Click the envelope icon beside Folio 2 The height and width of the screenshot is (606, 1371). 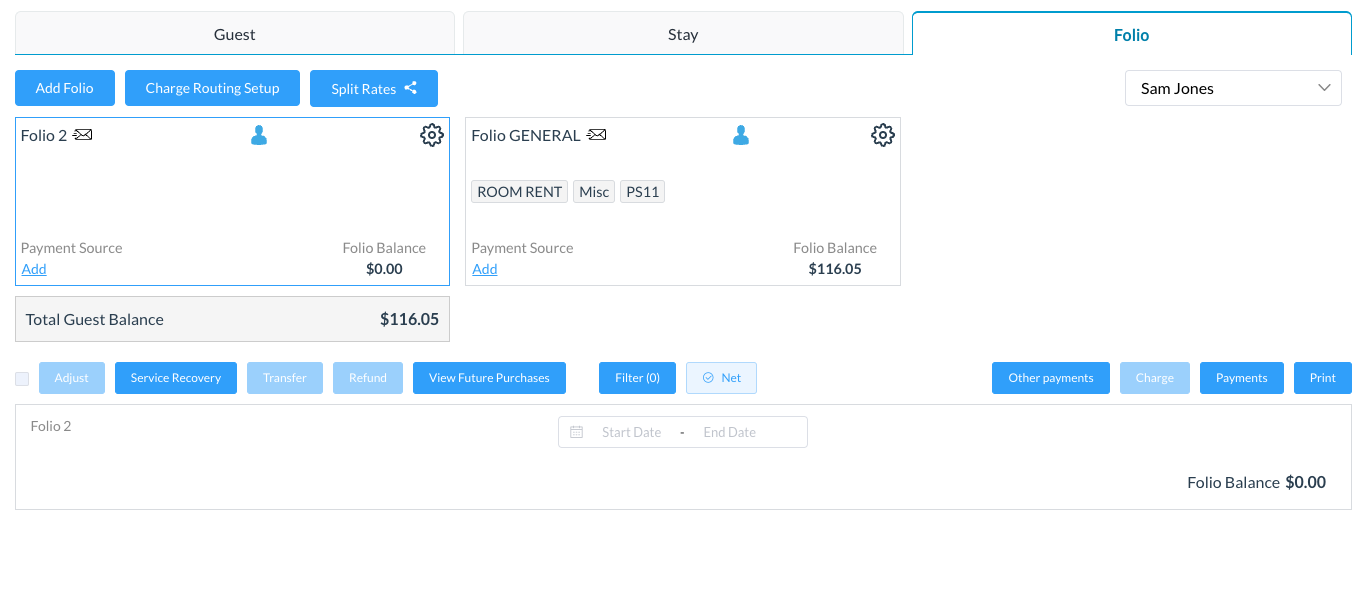pyautogui.click(x=83, y=135)
